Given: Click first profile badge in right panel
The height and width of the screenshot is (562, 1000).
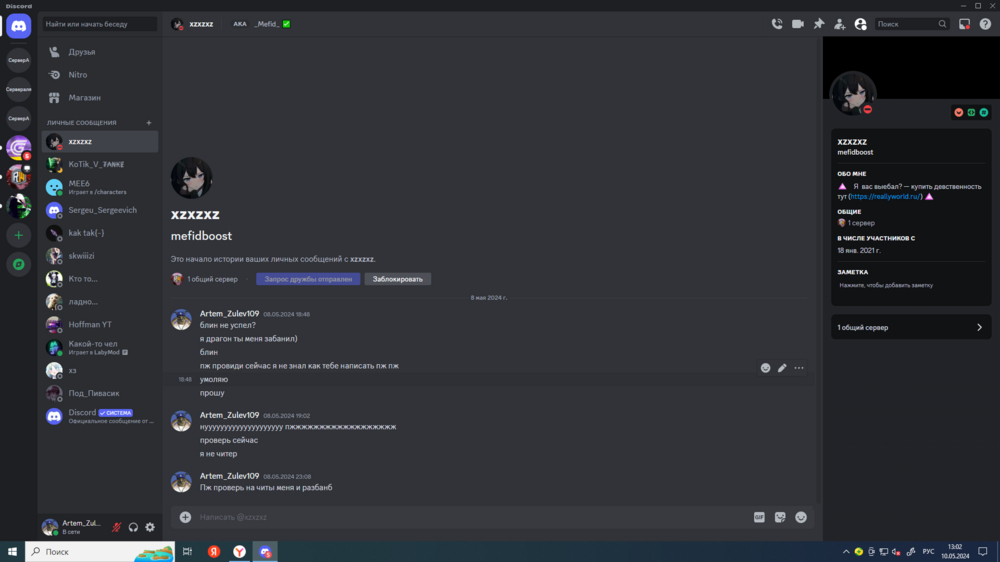Looking at the screenshot, I should [959, 112].
